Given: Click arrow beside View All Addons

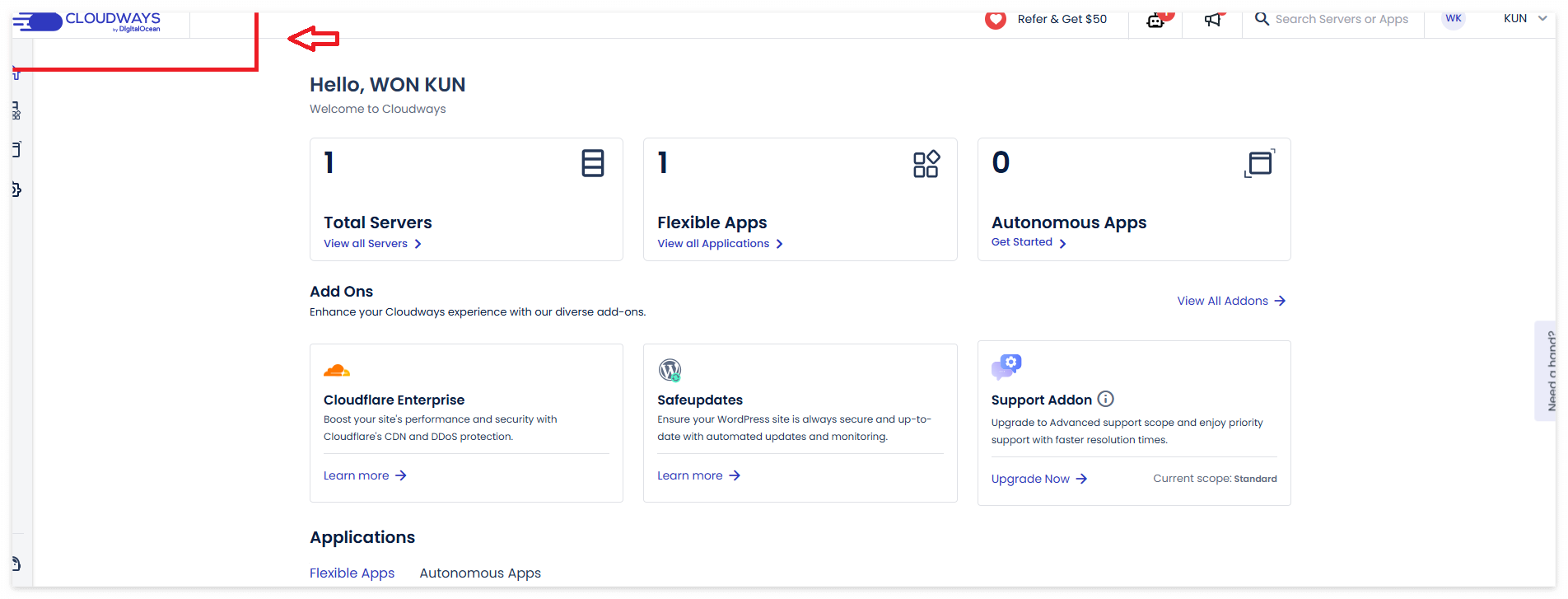Looking at the screenshot, I should coord(1280,301).
